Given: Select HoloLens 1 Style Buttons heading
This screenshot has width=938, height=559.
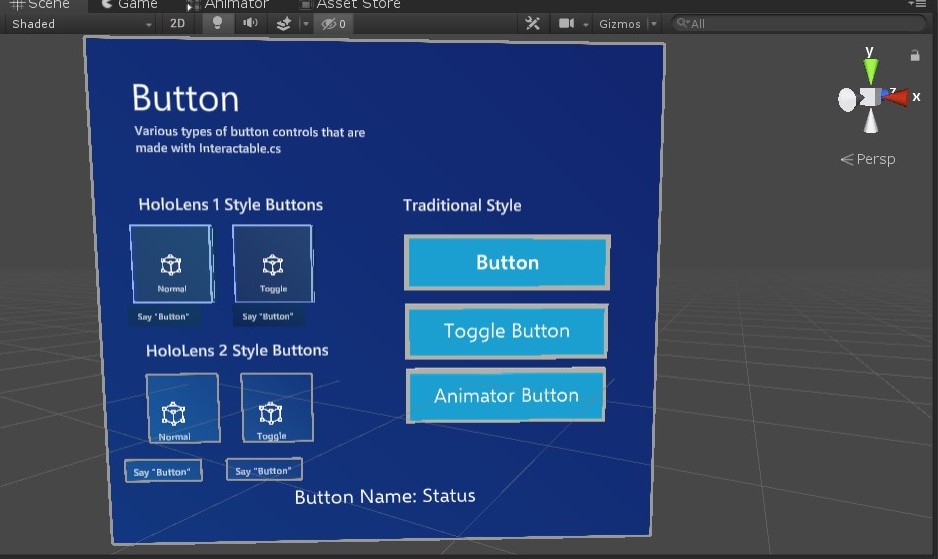Looking at the screenshot, I should pos(230,205).
